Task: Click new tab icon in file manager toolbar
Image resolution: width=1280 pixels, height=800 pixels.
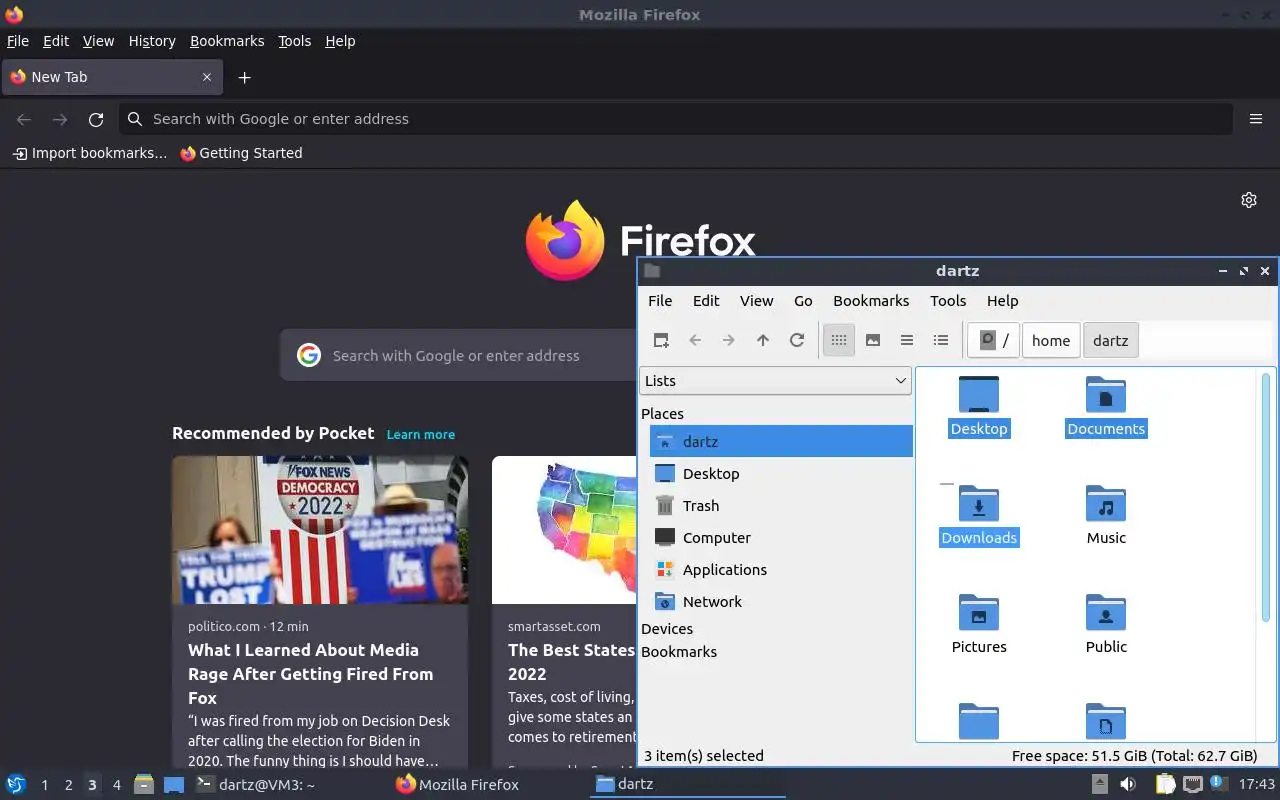Action: 661,340
